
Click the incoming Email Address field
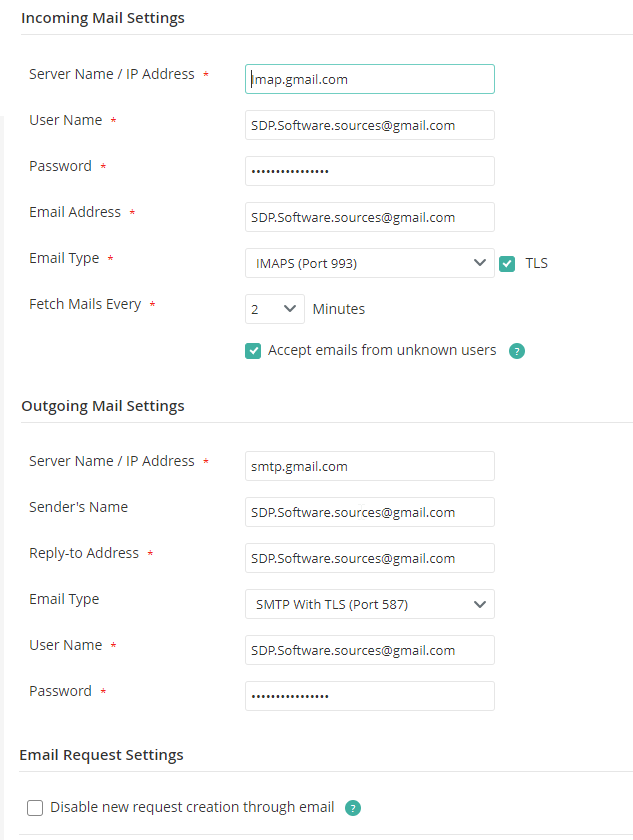pyautogui.click(x=369, y=217)
